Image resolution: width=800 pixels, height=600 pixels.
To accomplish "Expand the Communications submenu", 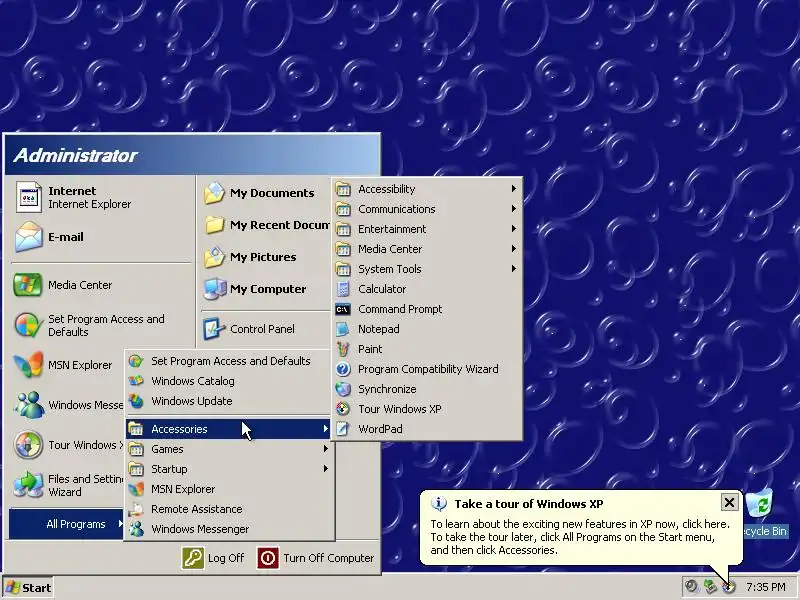I will coord(427,209).
